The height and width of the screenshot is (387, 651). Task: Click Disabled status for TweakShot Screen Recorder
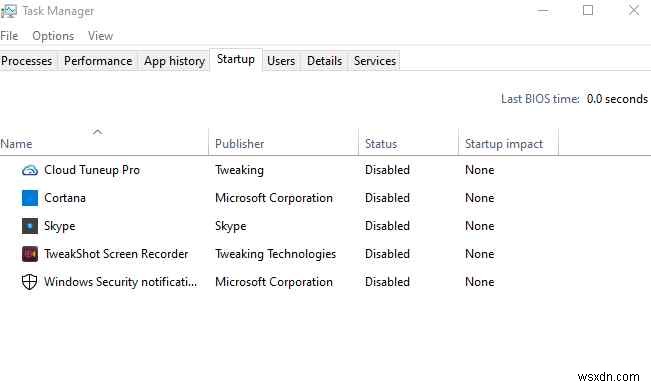pos(387,254)
